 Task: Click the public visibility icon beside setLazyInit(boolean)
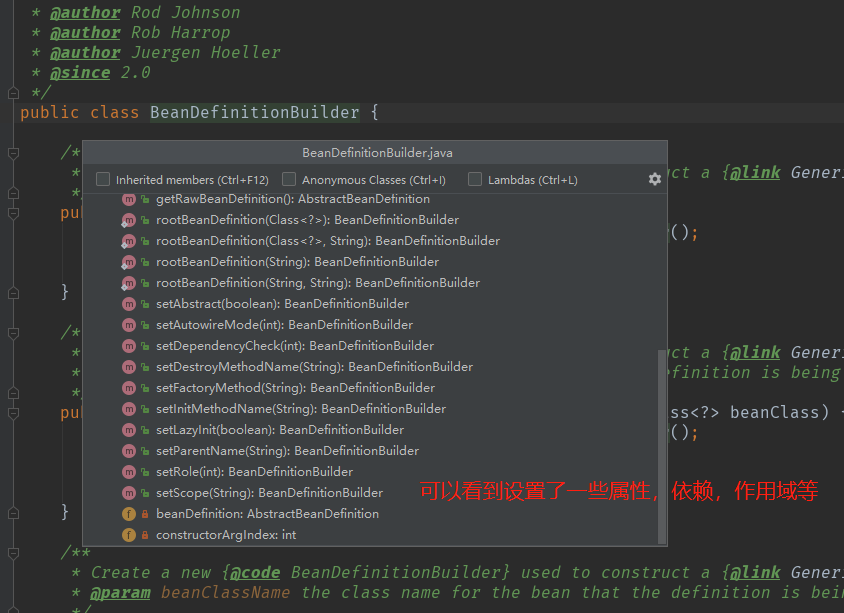tap(145, 430)
